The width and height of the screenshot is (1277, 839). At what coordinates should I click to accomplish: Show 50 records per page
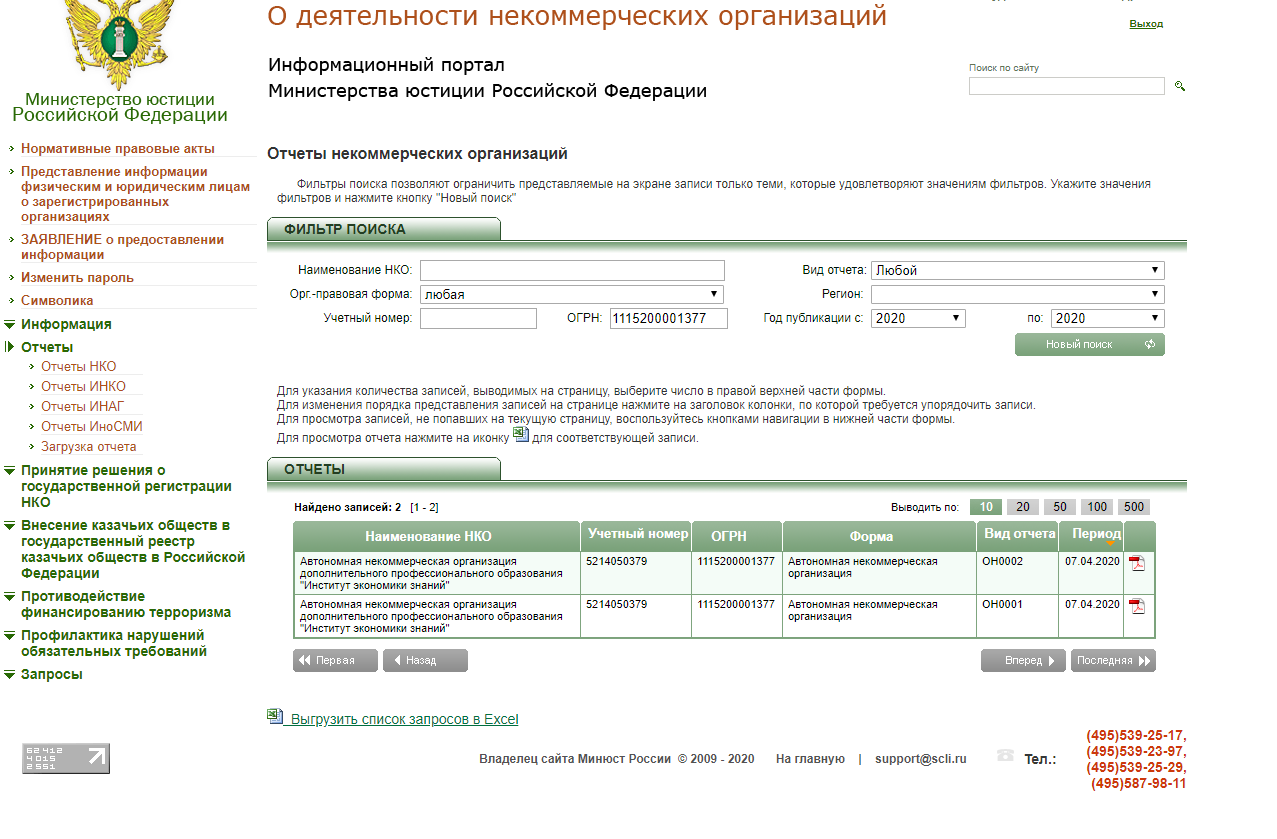1059,507
